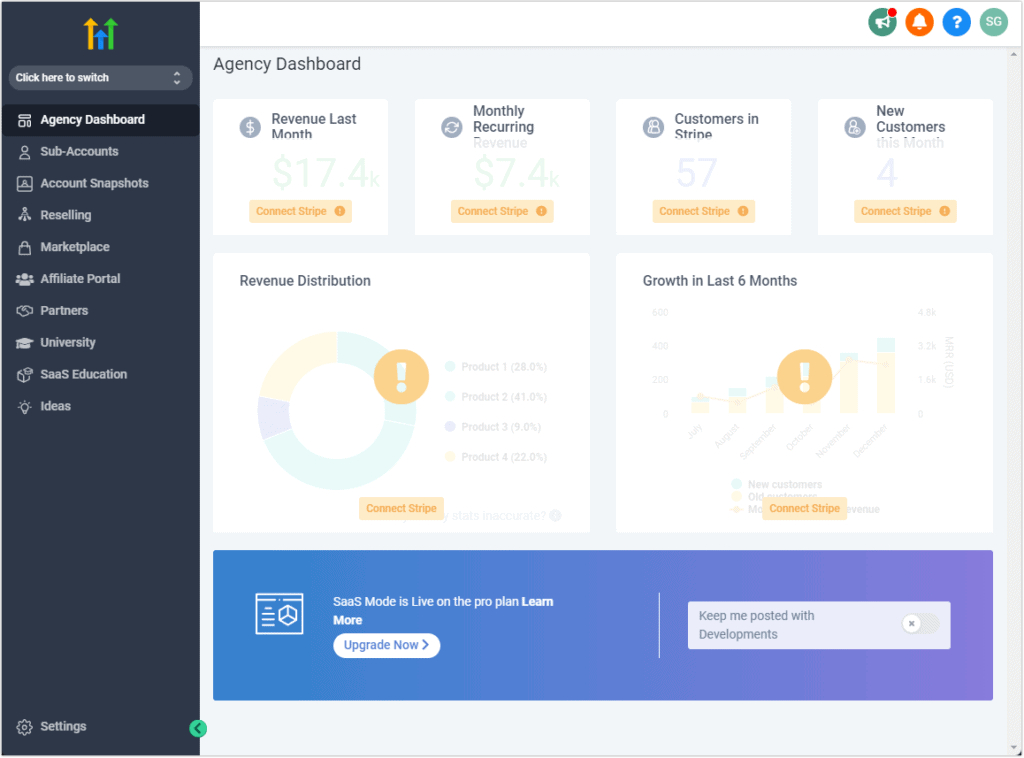This screenshot has height=758, width=1024.
Task: Connect Stripe under Growth in Last 6 Months
Action: pyautogui.click(x=805, y=509)
